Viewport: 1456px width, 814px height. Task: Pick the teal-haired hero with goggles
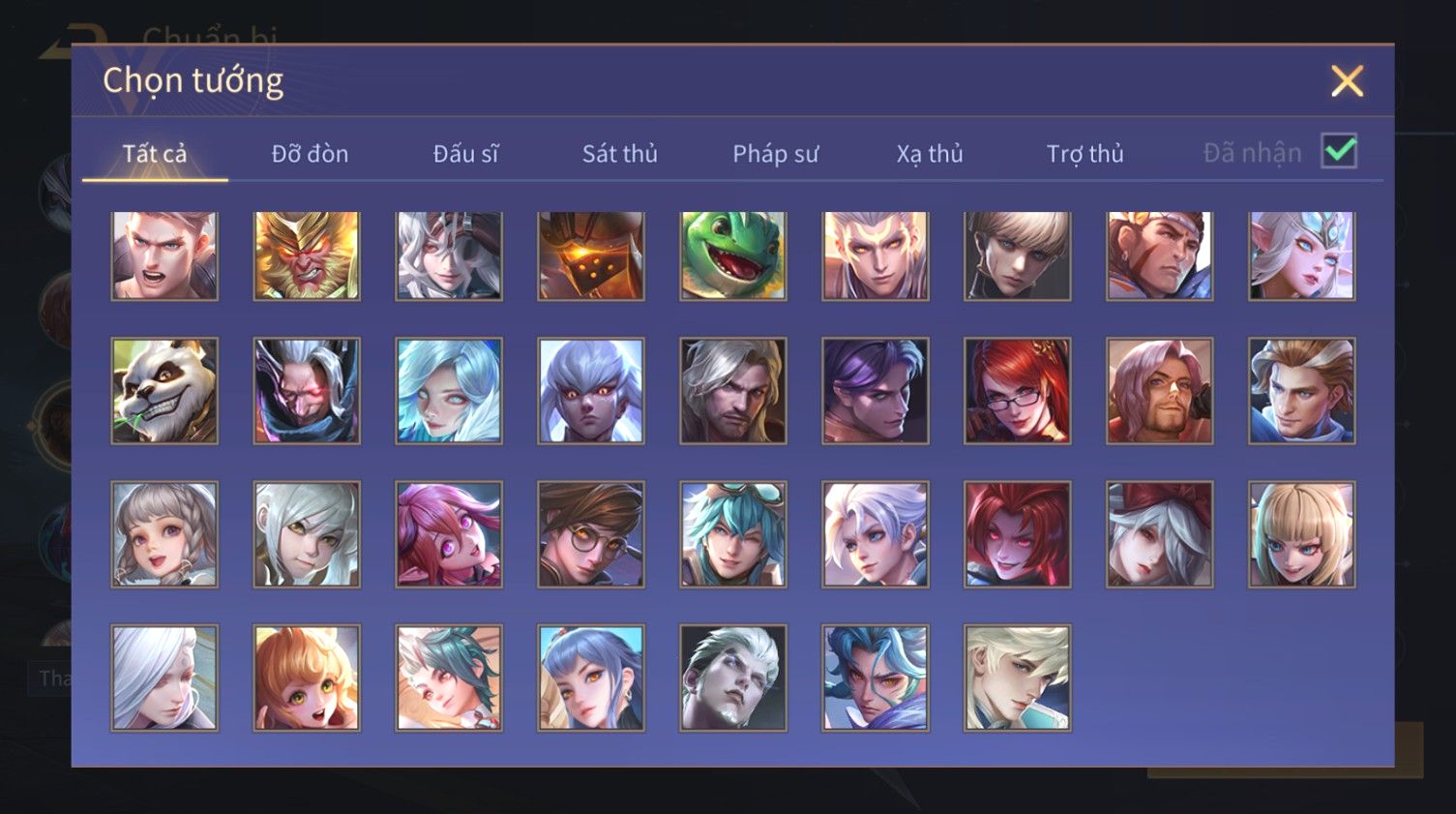tap(733, 534)
